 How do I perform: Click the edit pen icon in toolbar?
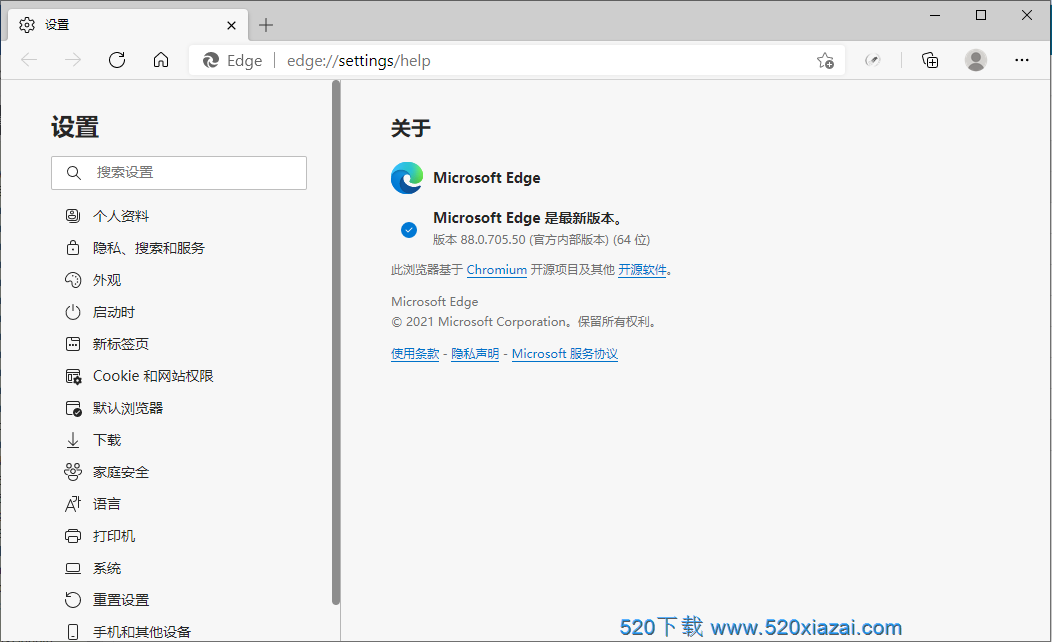point(872,60)
